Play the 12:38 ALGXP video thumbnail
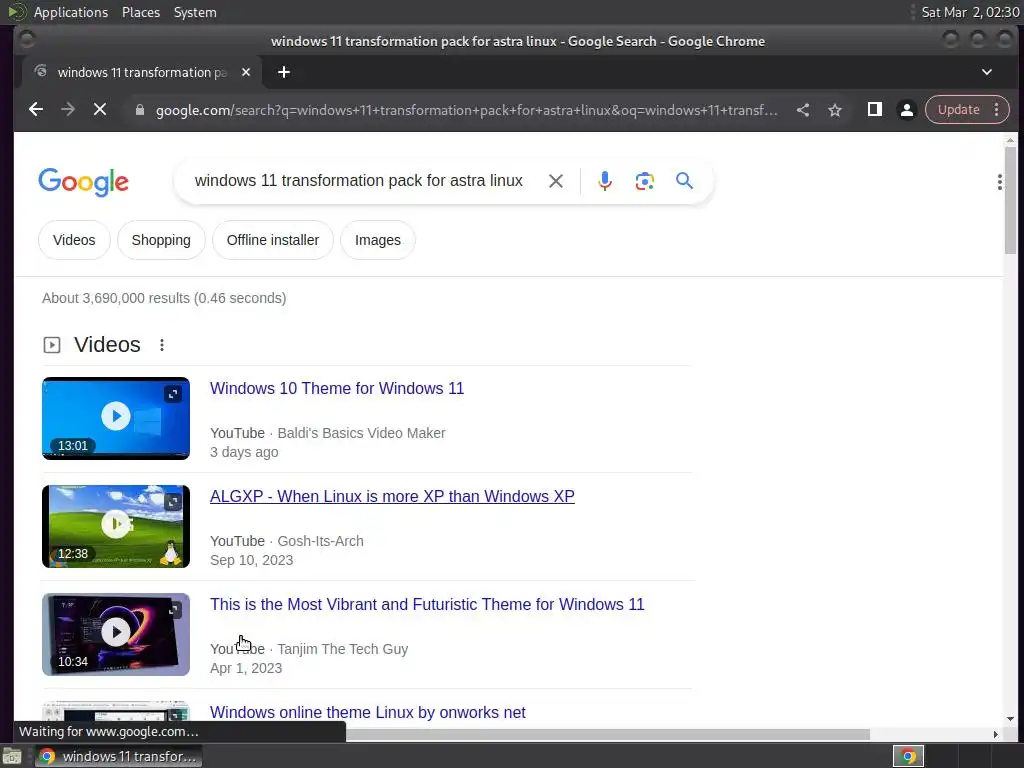This screenshot has width=1024, height=768. point(116,526)
